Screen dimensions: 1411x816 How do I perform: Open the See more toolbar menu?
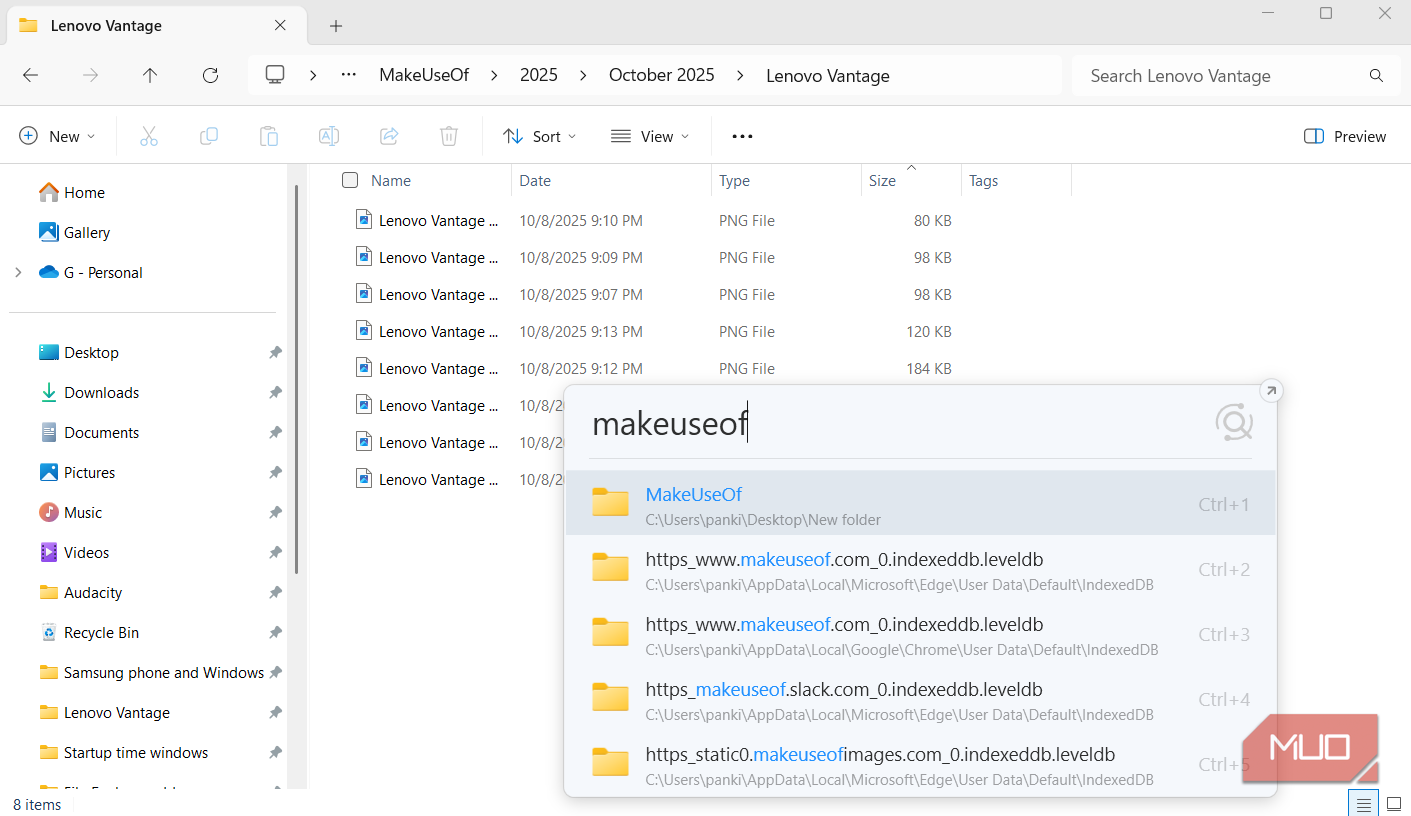[742, 136]
